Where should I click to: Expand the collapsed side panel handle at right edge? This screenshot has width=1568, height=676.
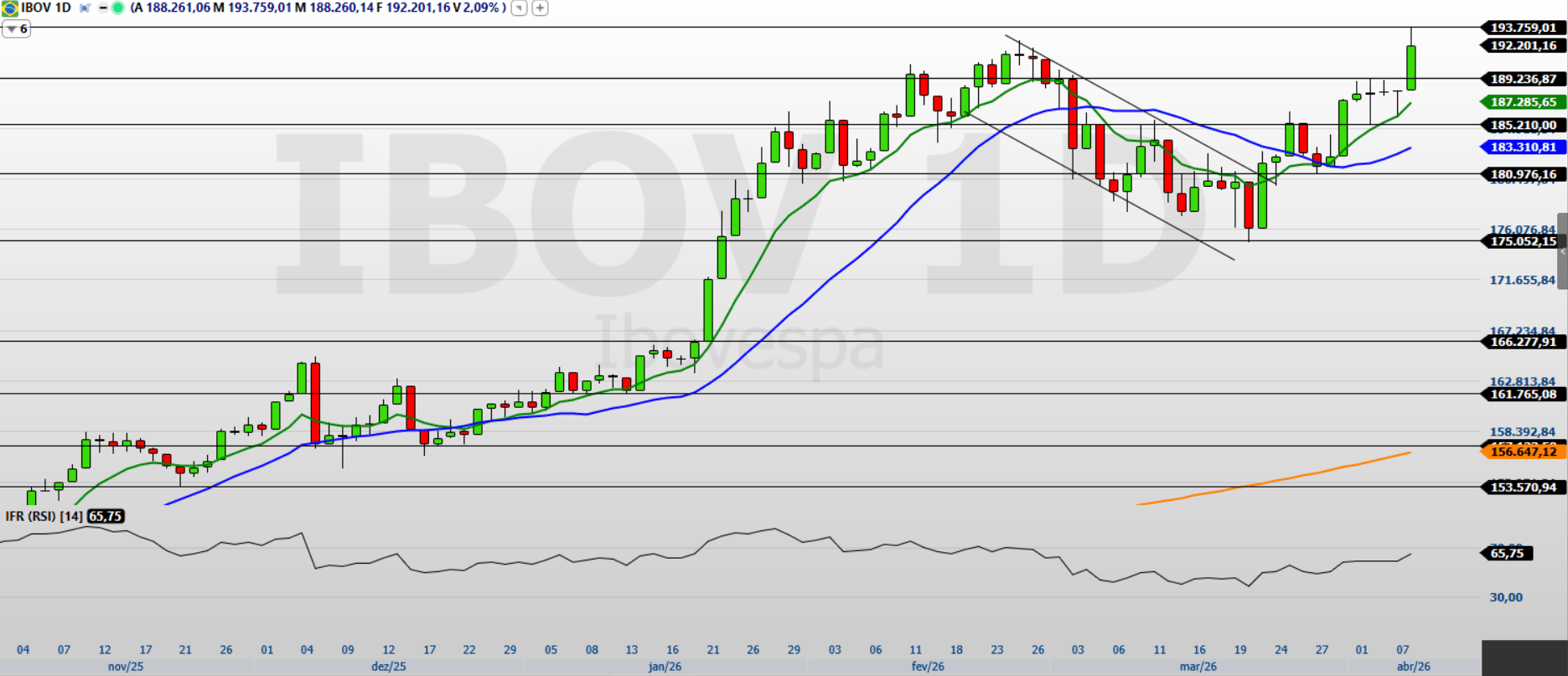[1562, 251]
